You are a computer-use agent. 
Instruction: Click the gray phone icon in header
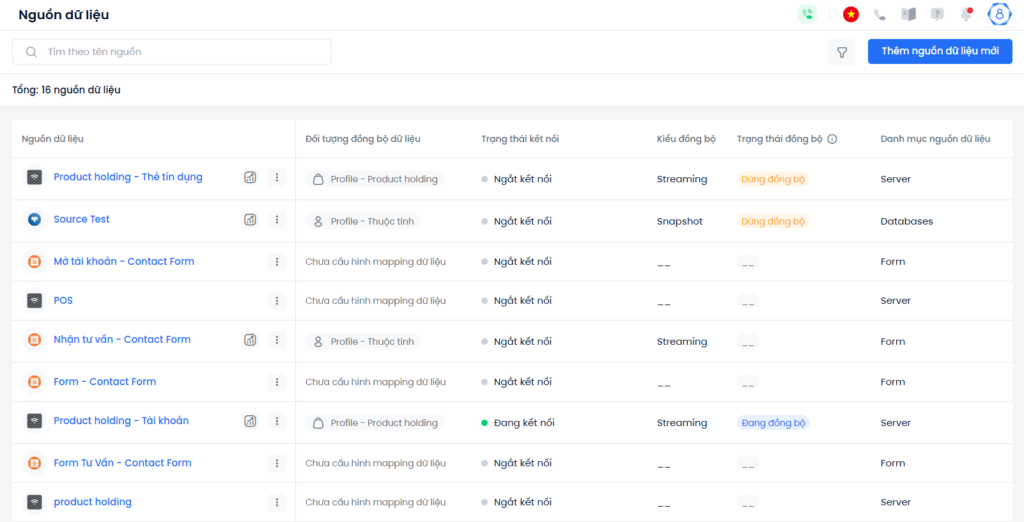tap(880, 14)
